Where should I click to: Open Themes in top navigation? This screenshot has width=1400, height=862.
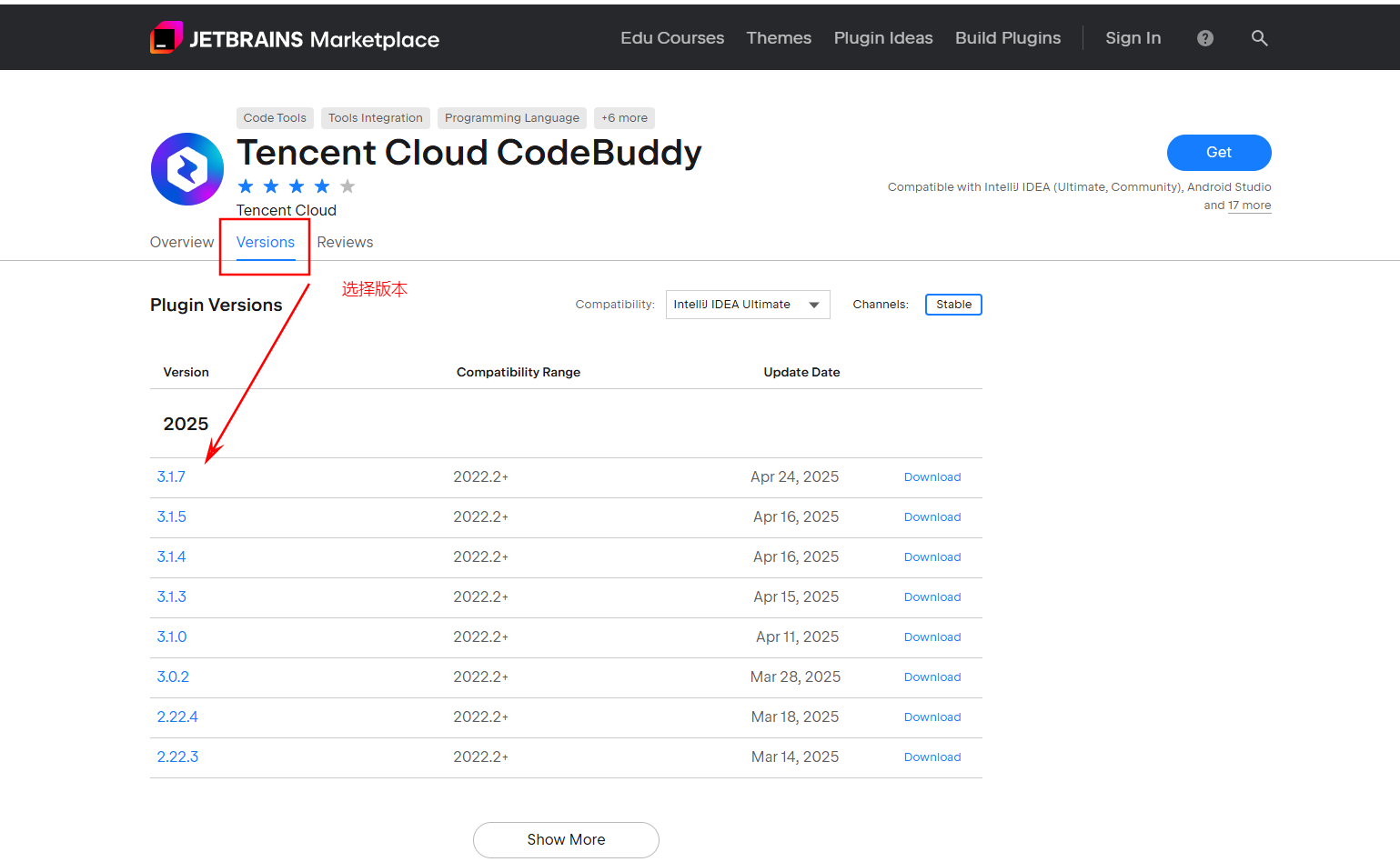(779, 38)
